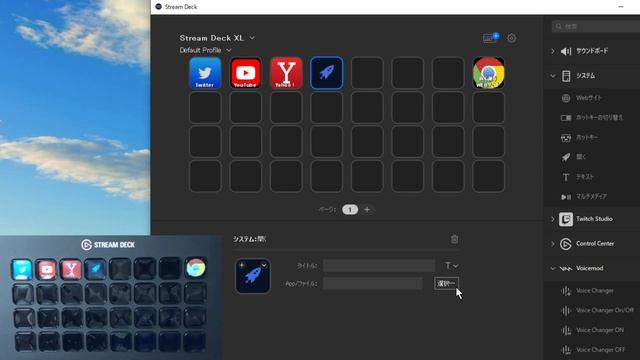640x360 pixels.
Task: Open the Stream Deck XL device dropdown
Action: pos(217,38)
